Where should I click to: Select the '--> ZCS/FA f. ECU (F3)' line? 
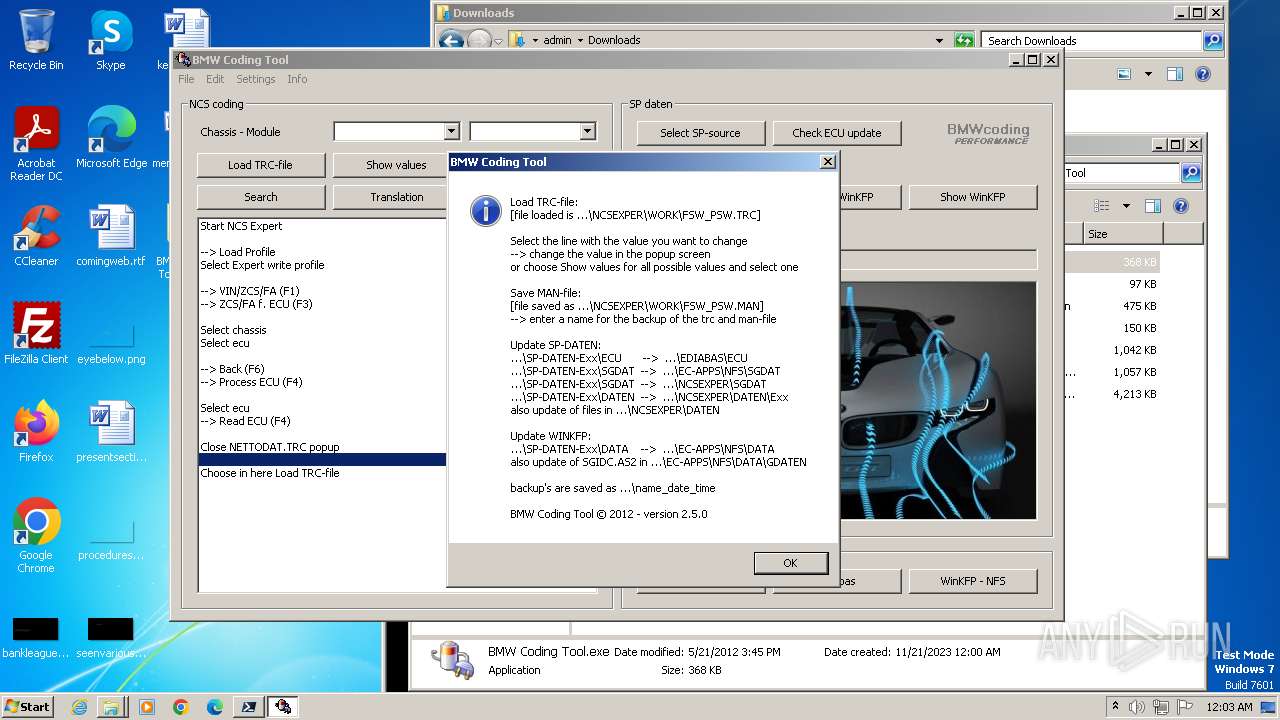[256, 304]
